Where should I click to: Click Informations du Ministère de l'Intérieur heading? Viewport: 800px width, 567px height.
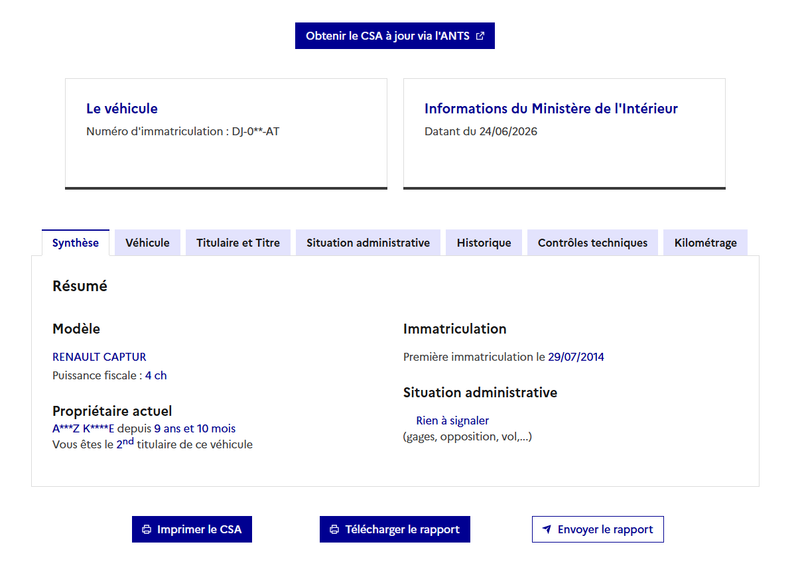551,108
